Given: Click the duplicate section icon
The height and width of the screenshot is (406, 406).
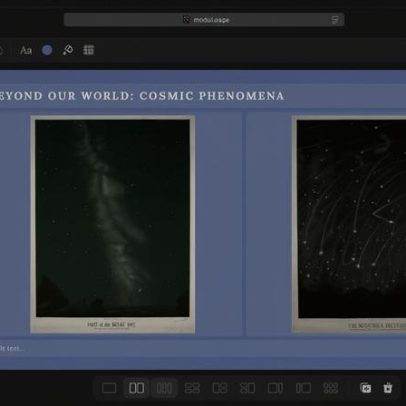Looking at the screenshot, I should [366, 388].
